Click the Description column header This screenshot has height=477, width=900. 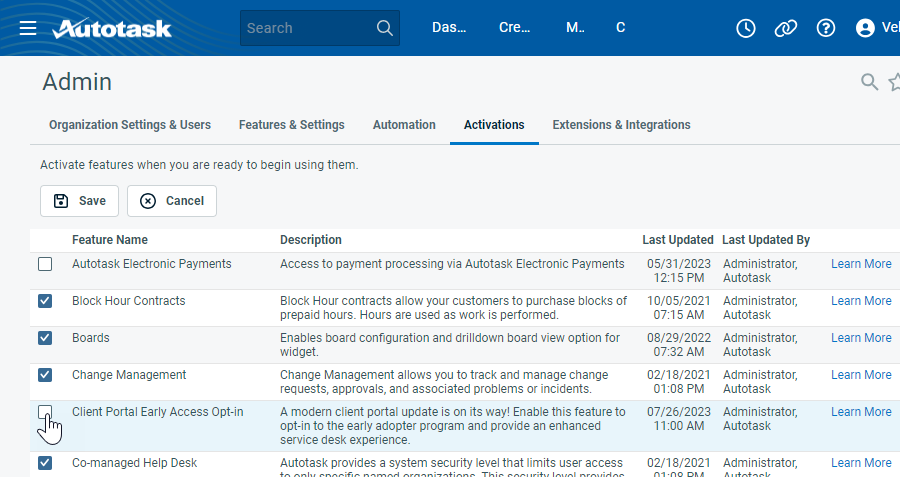[311, 240]
